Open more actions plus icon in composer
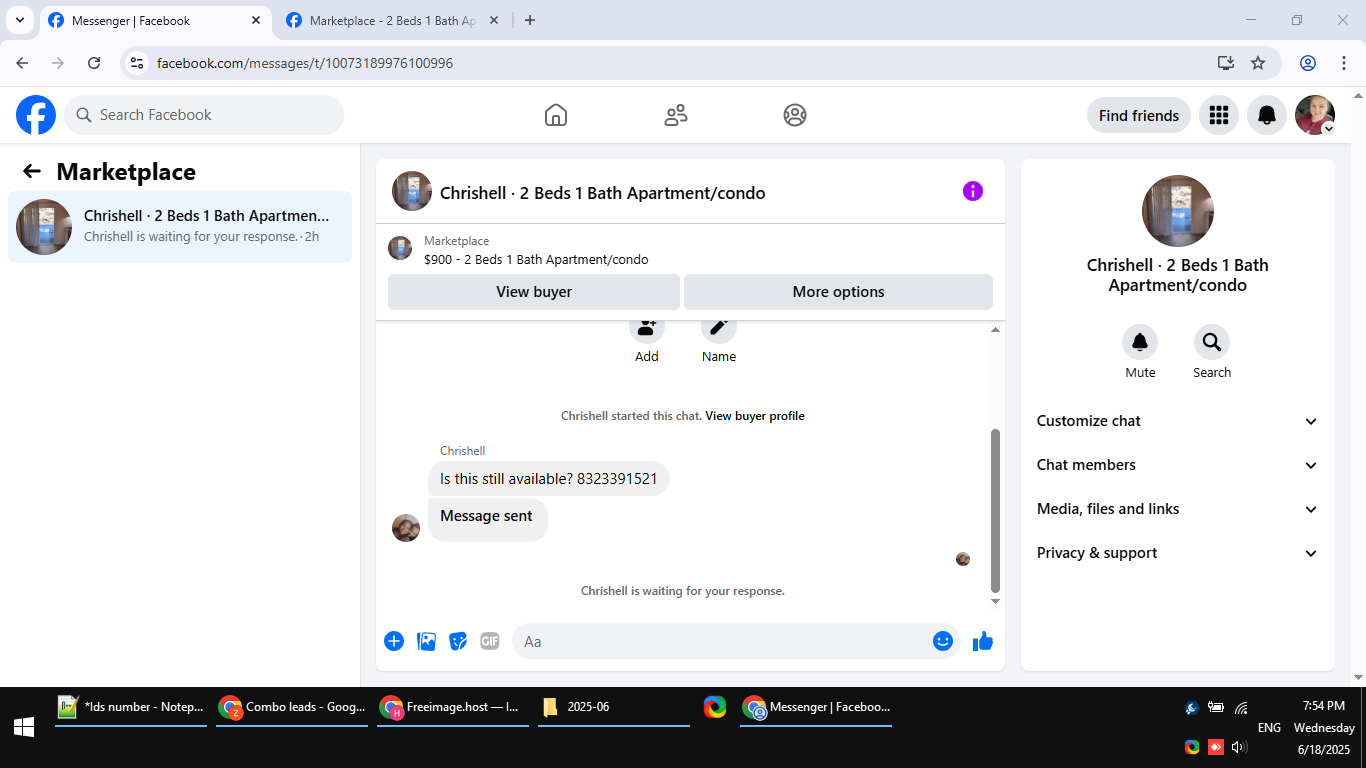1366x768 pixels. (x=394, y=641)
